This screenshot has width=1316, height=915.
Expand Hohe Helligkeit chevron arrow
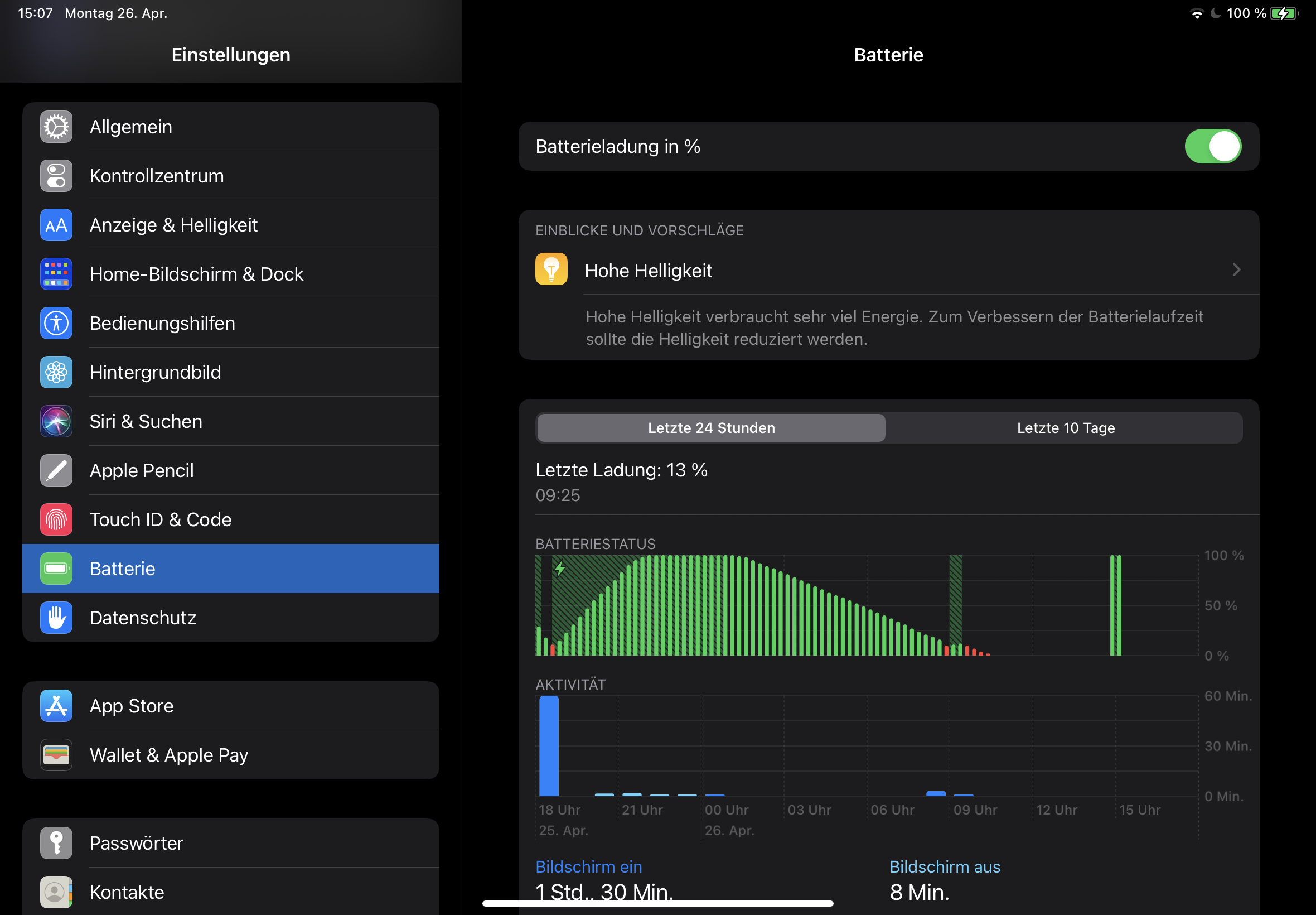(x=1236, y=270)
